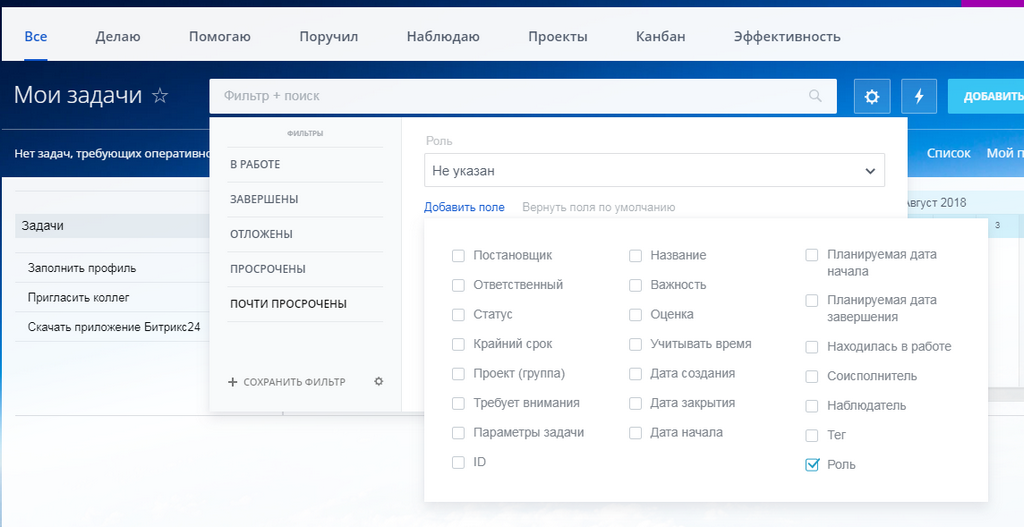
Task: Enable the Дата создания checkbox
Action: point(635,374)
